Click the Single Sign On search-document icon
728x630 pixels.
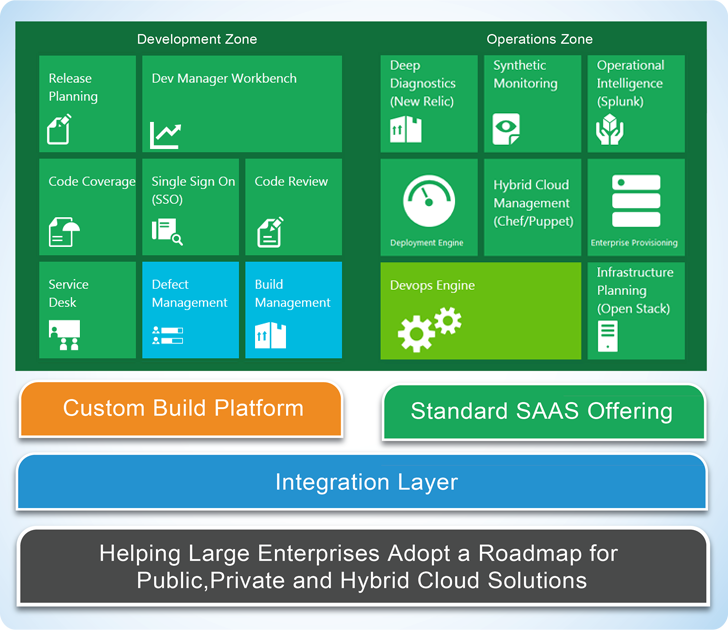click(167, 232)
